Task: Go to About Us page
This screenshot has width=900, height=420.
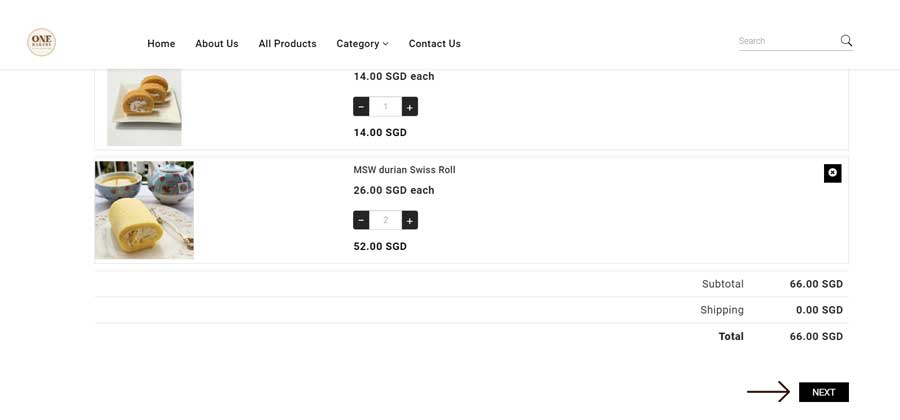Action: pyautogui.click(x=217, y=44)
